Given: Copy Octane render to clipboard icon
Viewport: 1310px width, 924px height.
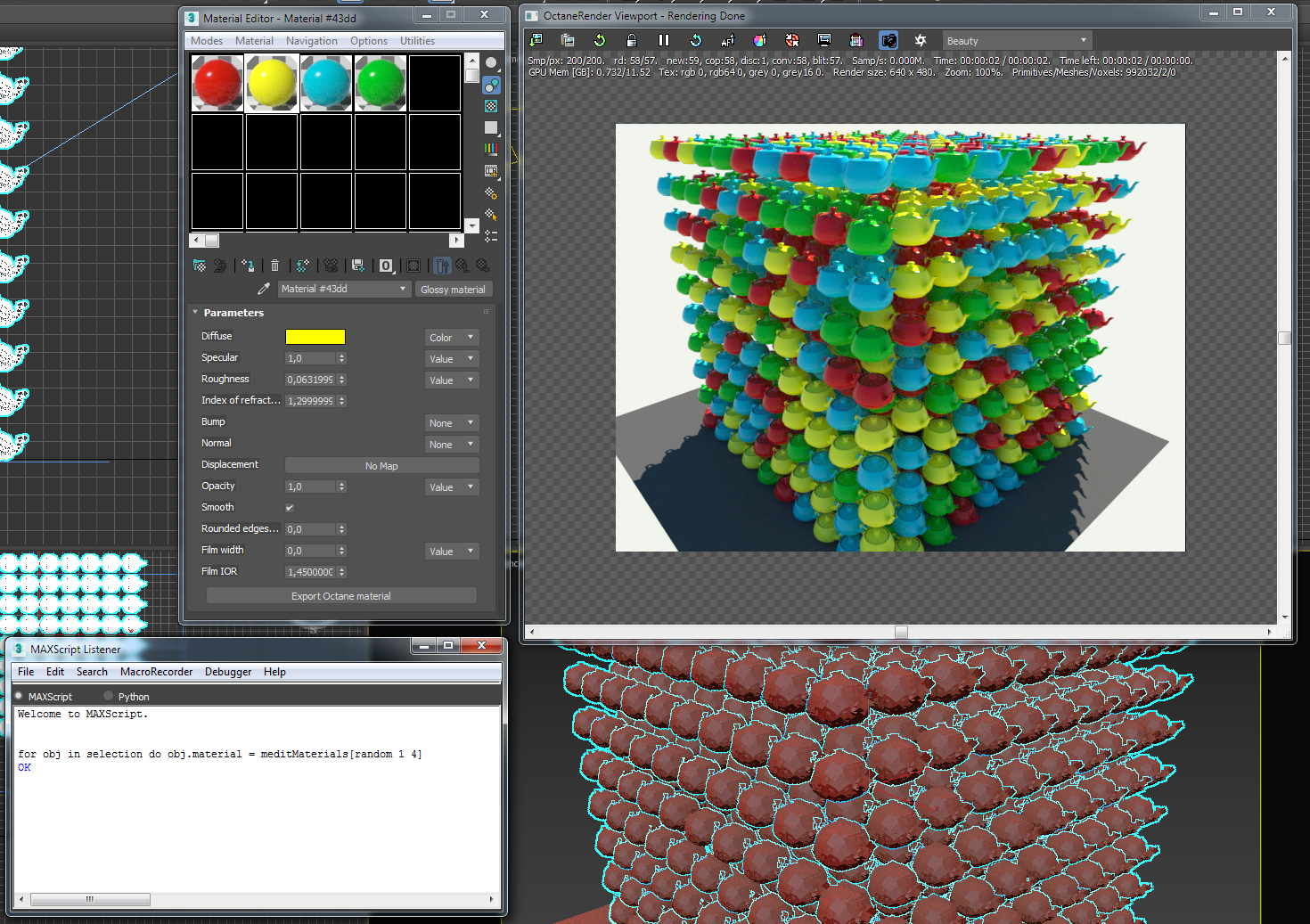Looking at the screenshot, I should pyautogui.click(x=568, y=40).
